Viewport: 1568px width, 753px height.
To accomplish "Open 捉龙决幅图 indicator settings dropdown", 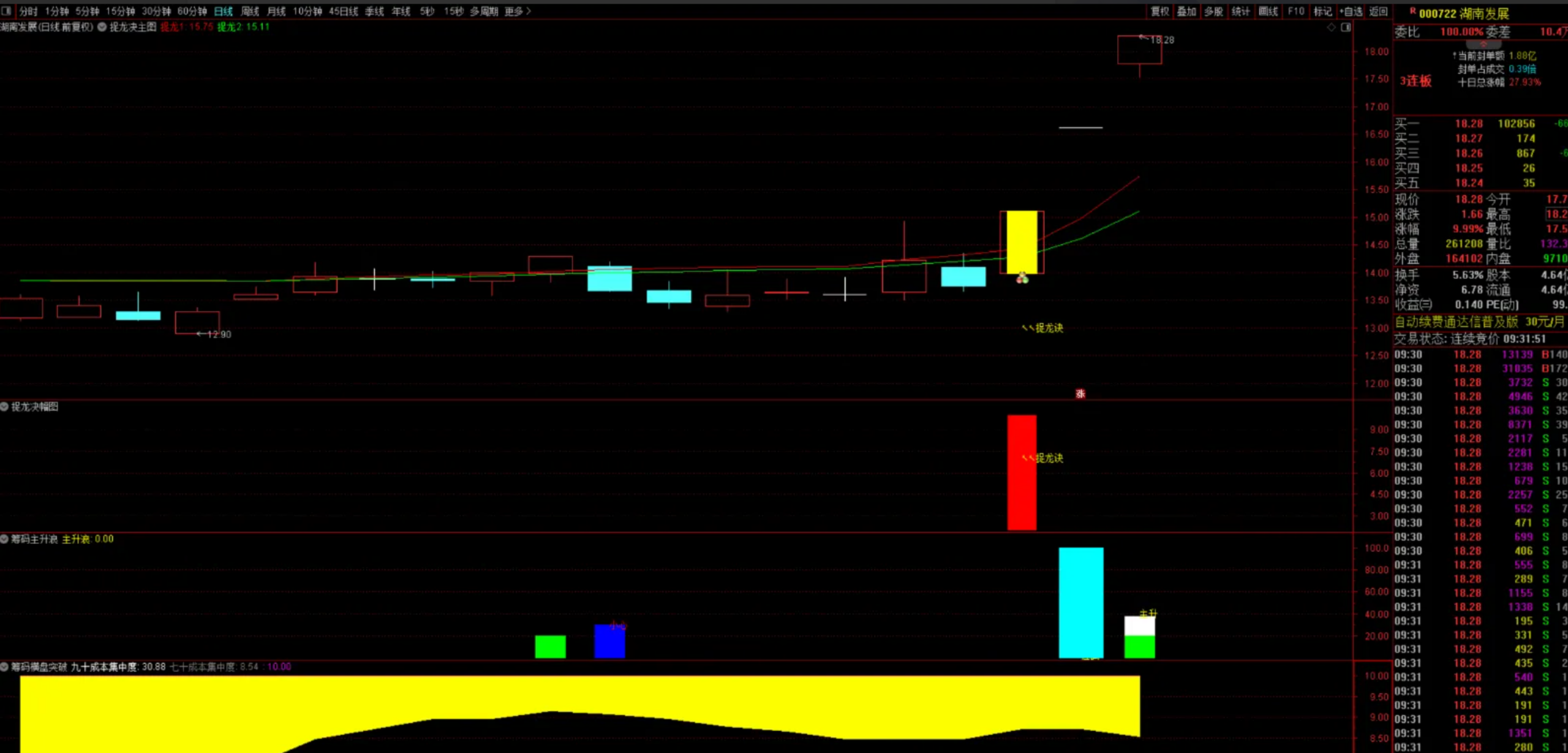I will (4, 407).
